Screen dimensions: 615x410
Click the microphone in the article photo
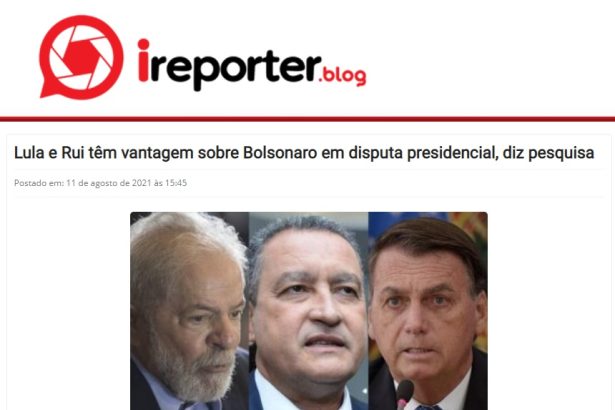pos(404,394)
